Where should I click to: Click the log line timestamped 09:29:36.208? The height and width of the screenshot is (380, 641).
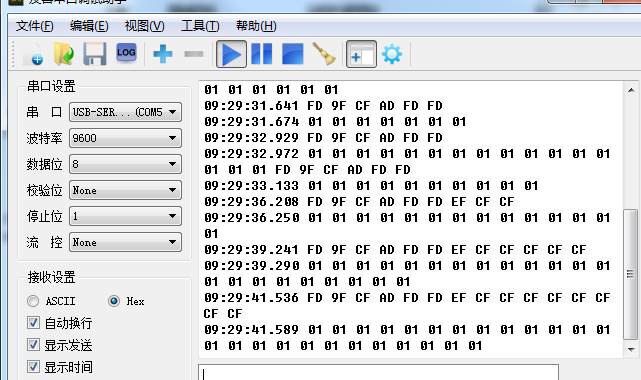tap(359, 201)
